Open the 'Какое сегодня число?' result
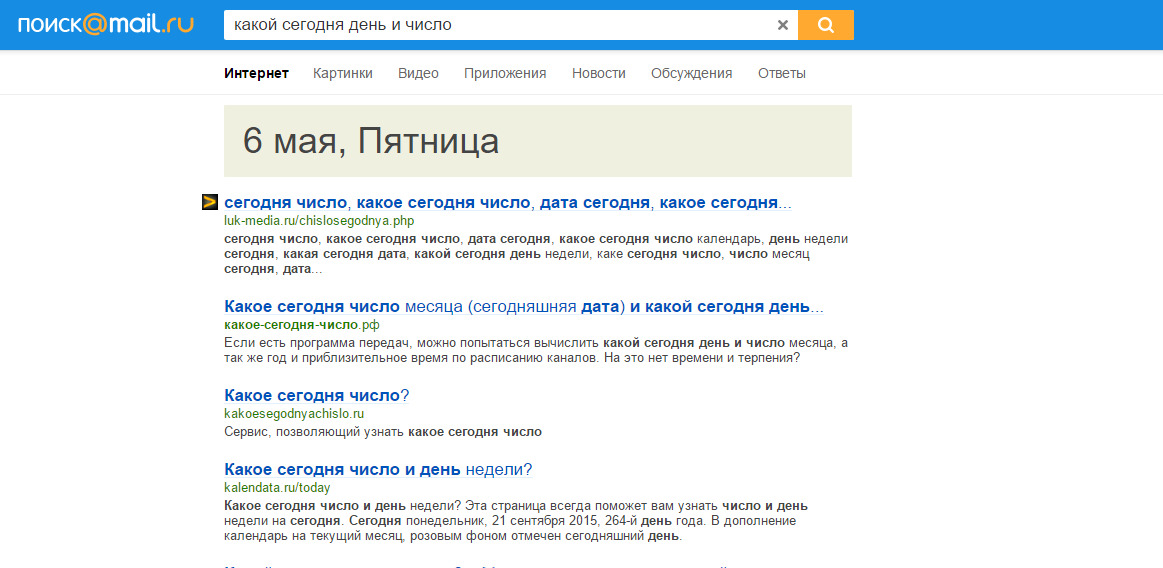Viewport: 1163px width, 568px height. pos(316,395)
